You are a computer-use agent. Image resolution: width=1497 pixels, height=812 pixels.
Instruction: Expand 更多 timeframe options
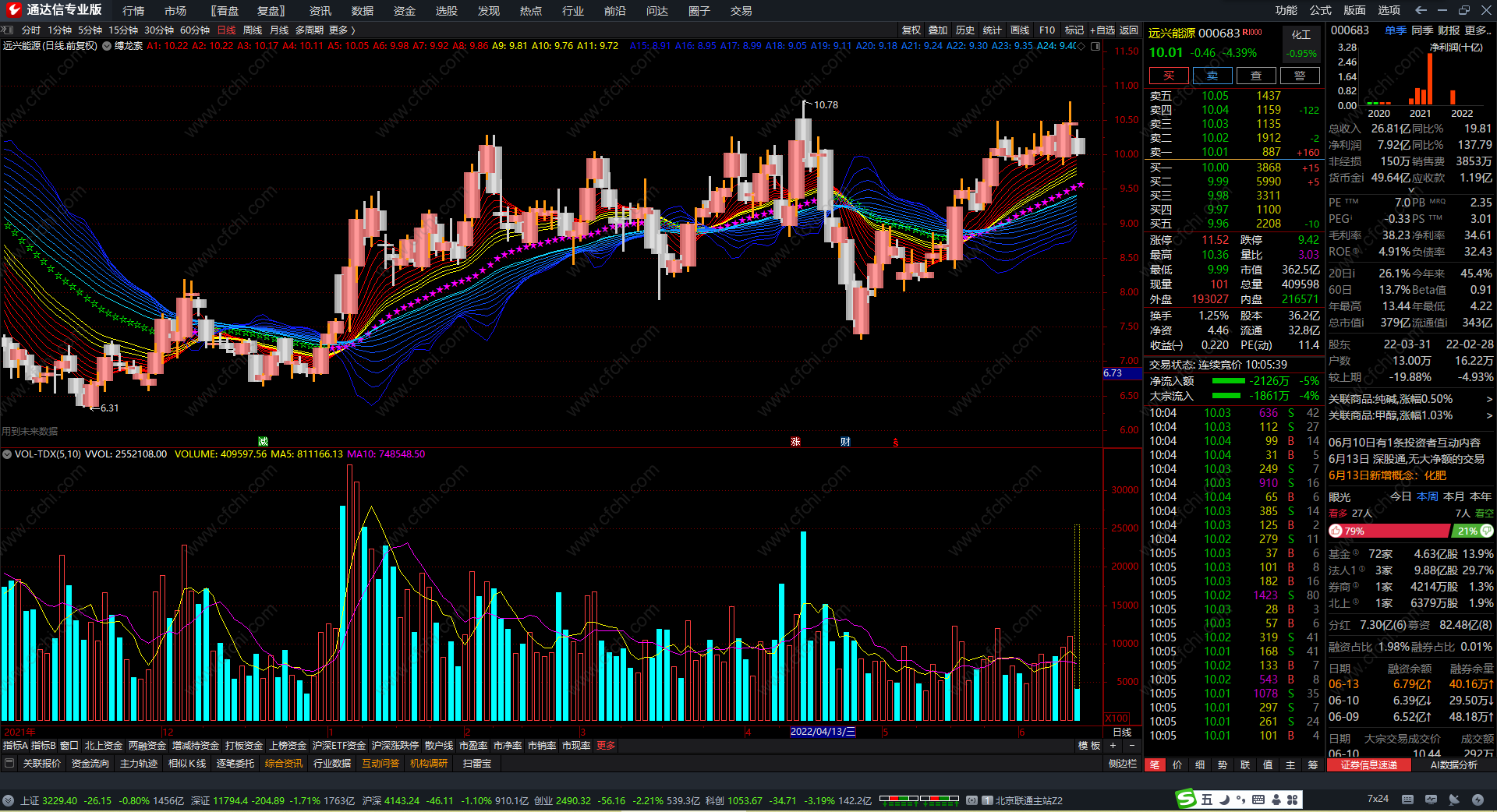tap(342, 30)
